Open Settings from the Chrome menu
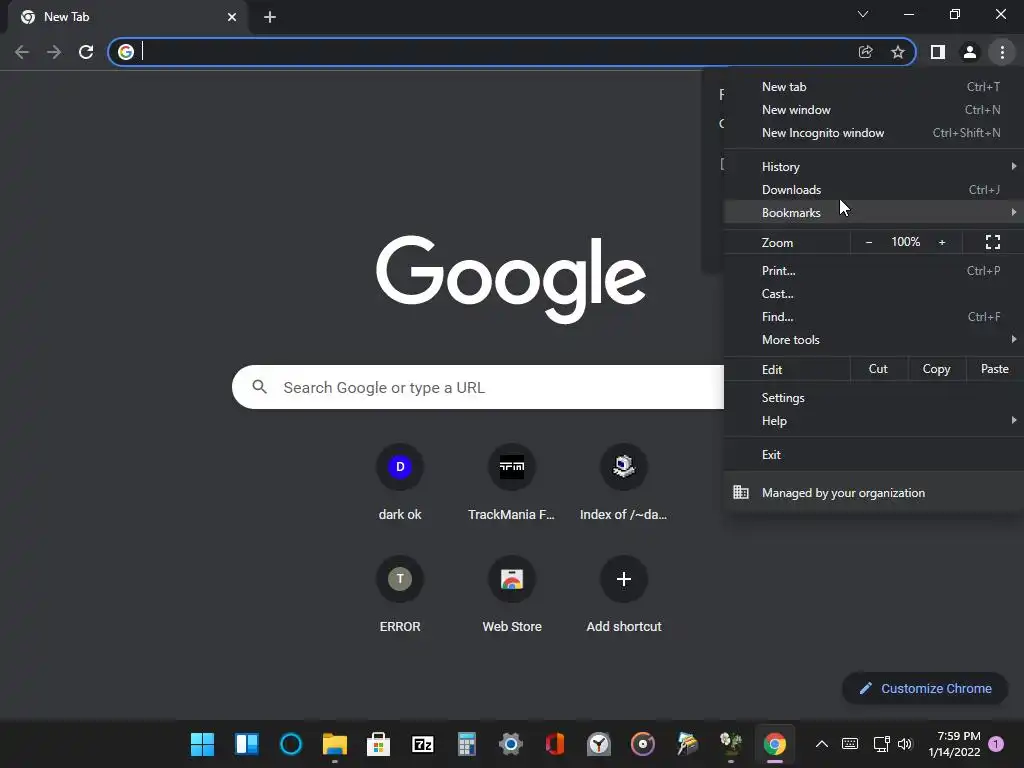Screen dimensions: 1024x768 pos(874,398)
